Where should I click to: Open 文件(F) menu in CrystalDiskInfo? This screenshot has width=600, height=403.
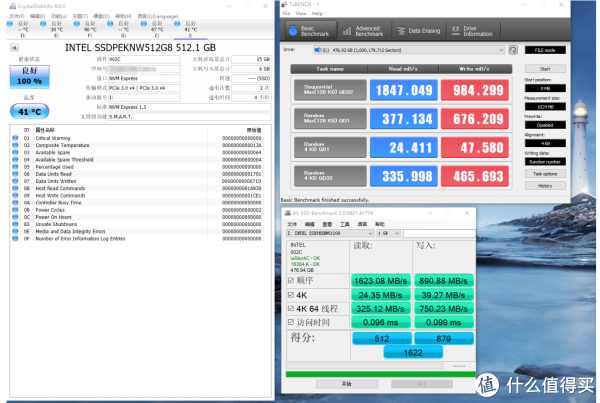pyautogui.click(x=17, y=16)
